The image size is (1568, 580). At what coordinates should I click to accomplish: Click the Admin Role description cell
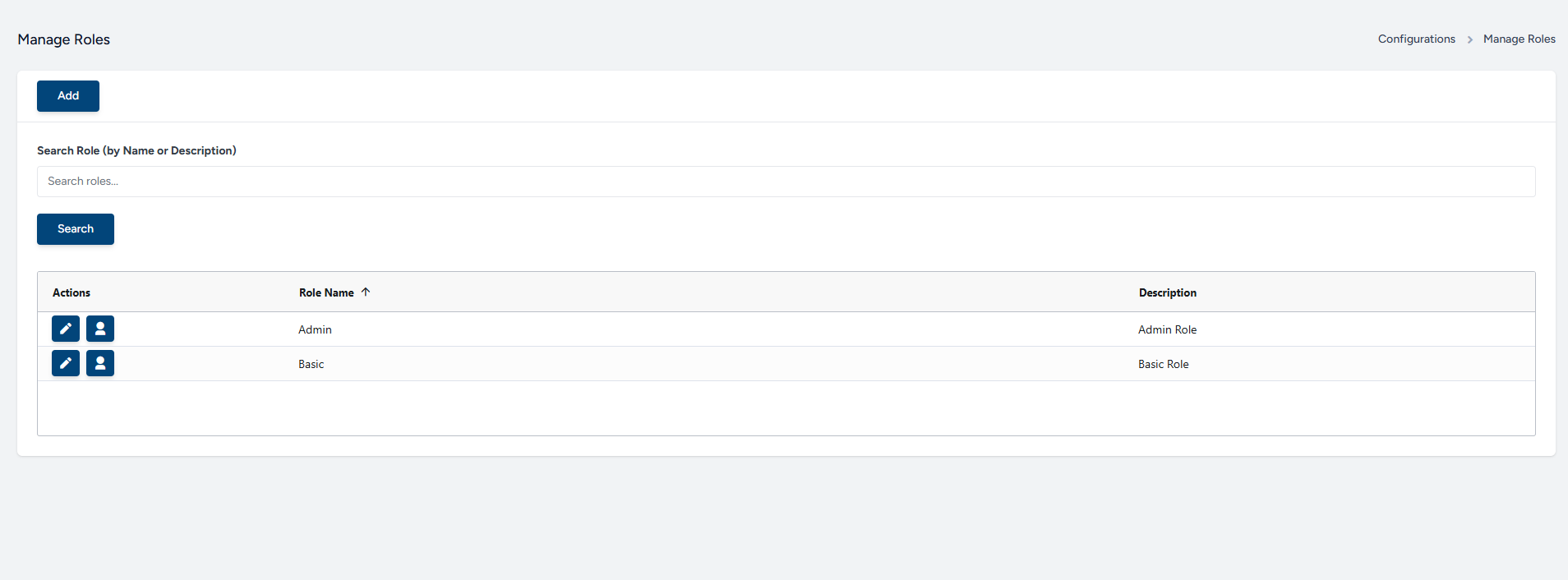(x=1167, y=329)
